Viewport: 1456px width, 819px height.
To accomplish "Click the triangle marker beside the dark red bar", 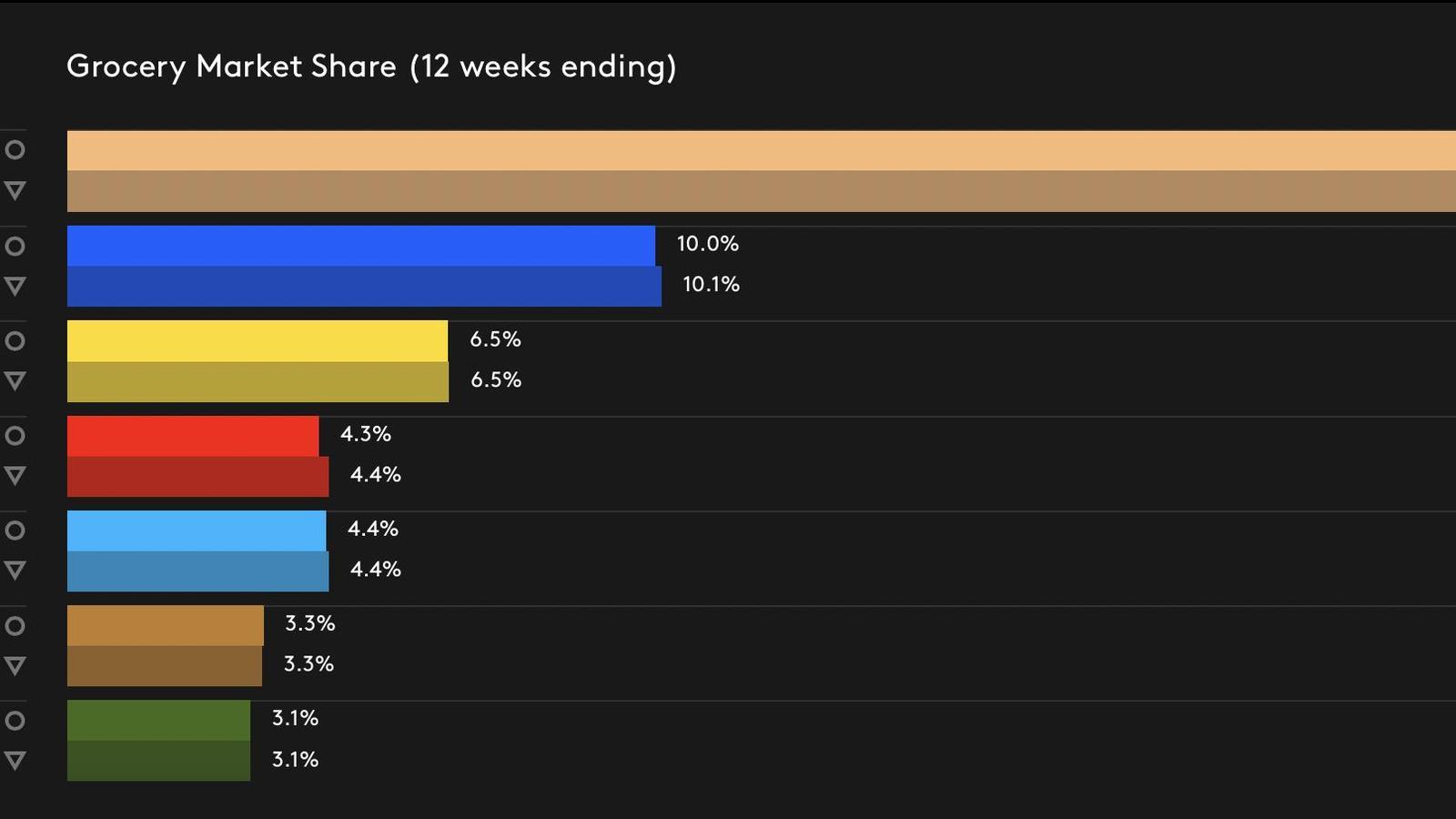I will point(15,475).
